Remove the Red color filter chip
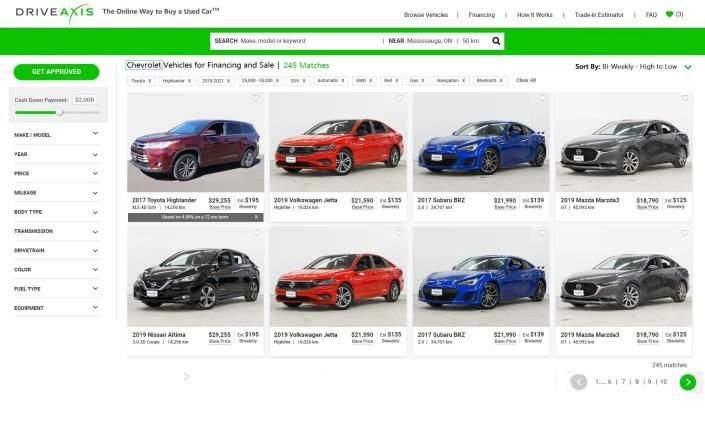Viewport: 705px width, 429px height. coord(397,81)
